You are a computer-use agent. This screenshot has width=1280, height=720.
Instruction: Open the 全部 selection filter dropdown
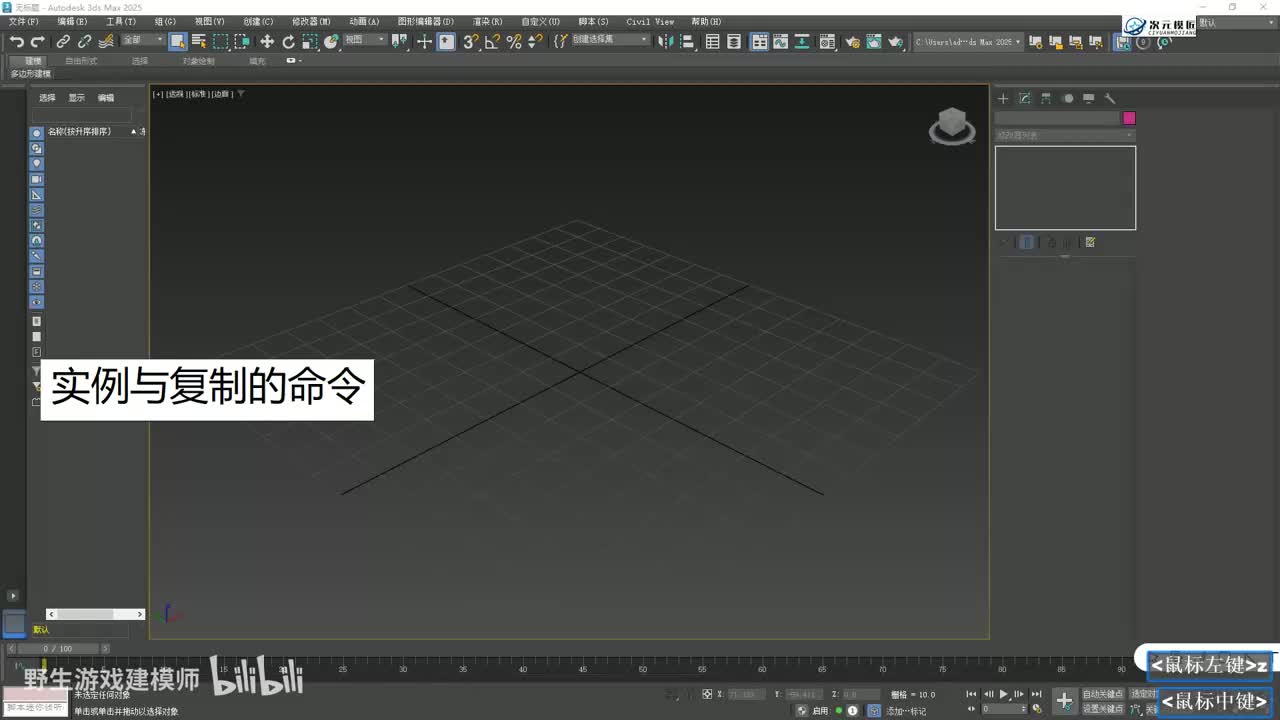[143, 40]
